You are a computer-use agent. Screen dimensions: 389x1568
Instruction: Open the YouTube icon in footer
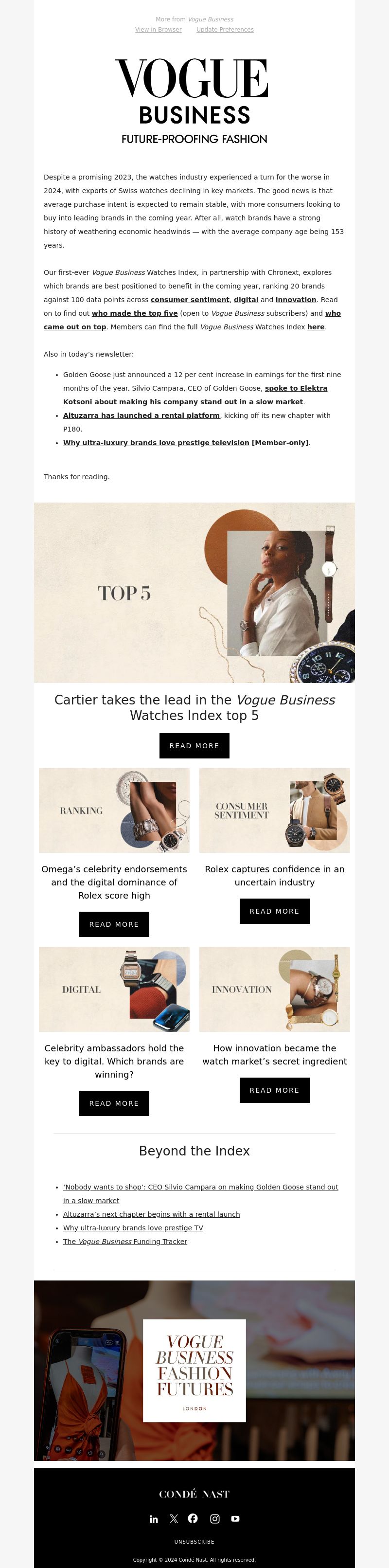point(236,1519)
